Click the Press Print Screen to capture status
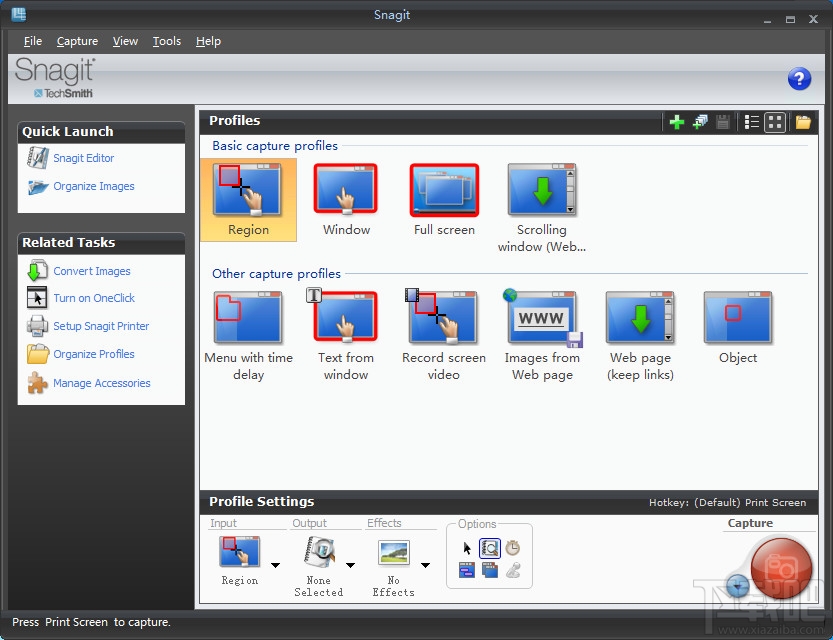The height and width of the screenshot is (640, 833). coord(91,622)
